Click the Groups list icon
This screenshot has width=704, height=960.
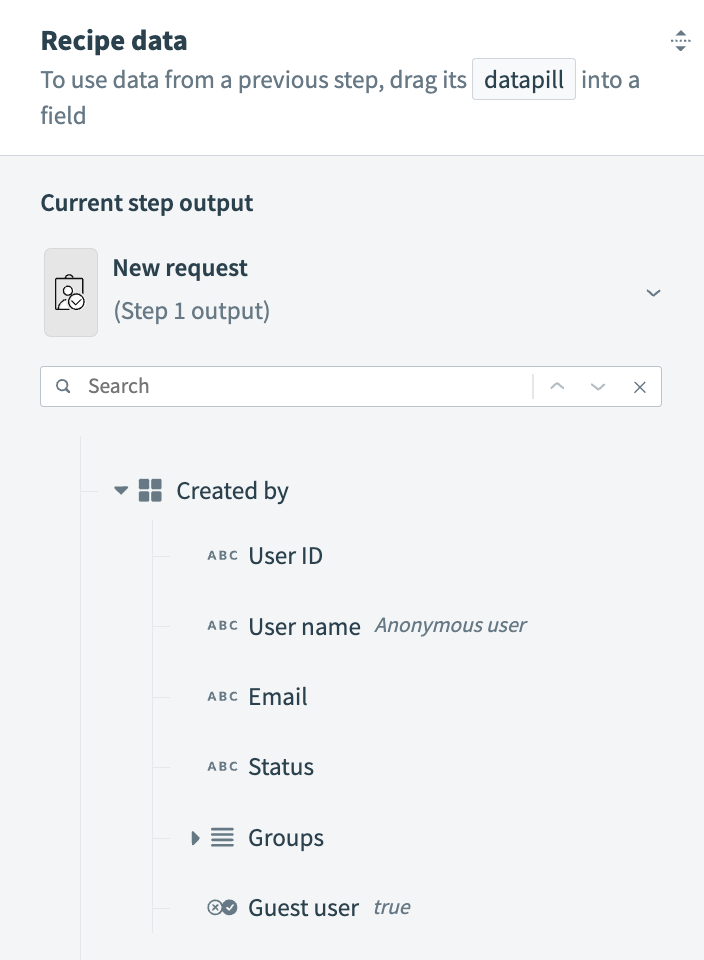[222, 838]
